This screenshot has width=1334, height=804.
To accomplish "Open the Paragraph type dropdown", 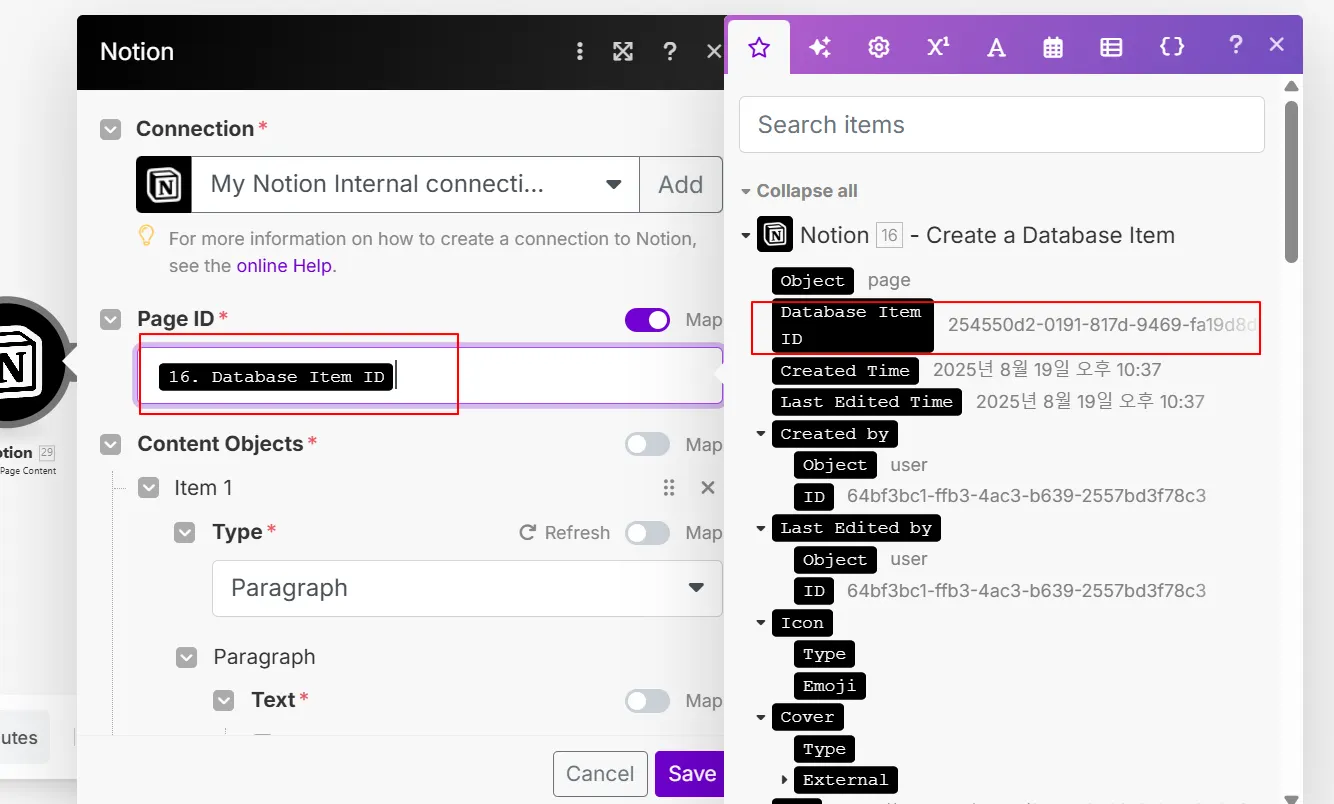I will [x=467, y=588].
